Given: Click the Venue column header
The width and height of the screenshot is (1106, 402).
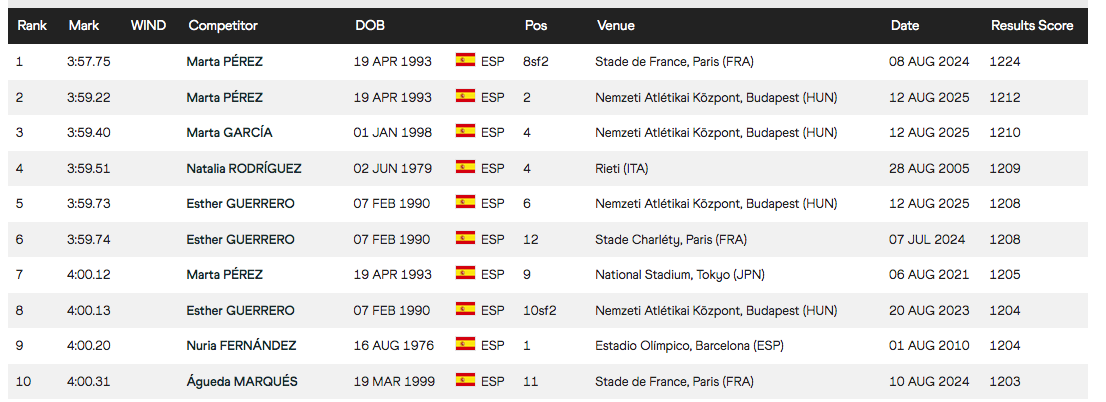Looking at the screenshot, I should [616, 25].
